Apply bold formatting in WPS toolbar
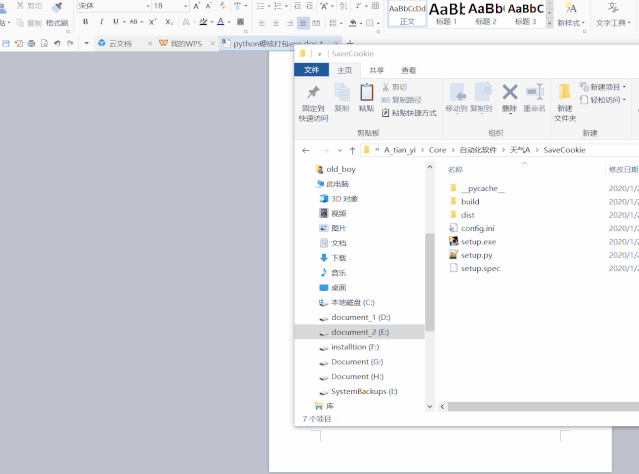This screenshot has width=639, height=474. [85, 22]
